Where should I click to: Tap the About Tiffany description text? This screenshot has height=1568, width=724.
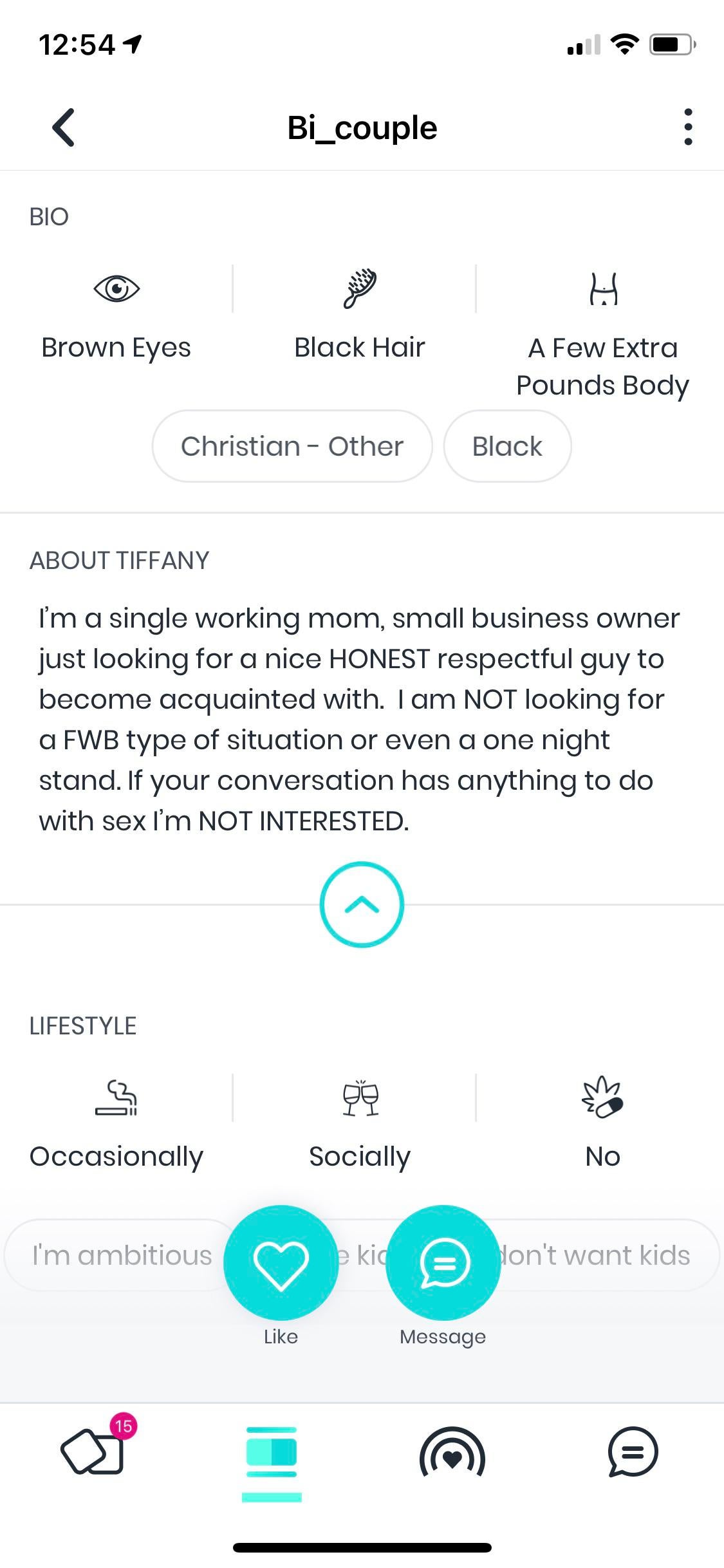click(358, 719)
